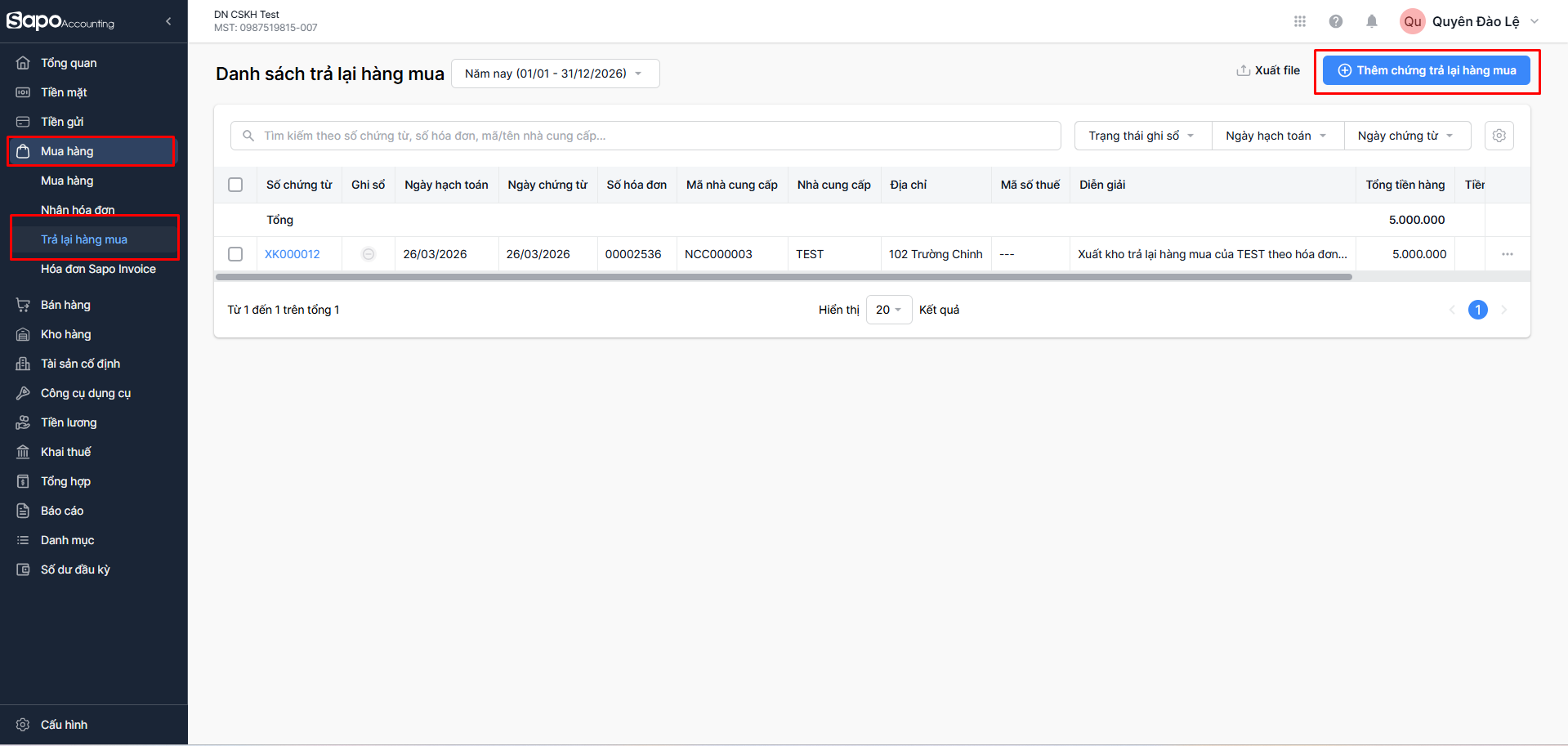Collapse the sidebar with the arrow icon

click(x=168, y=22)
